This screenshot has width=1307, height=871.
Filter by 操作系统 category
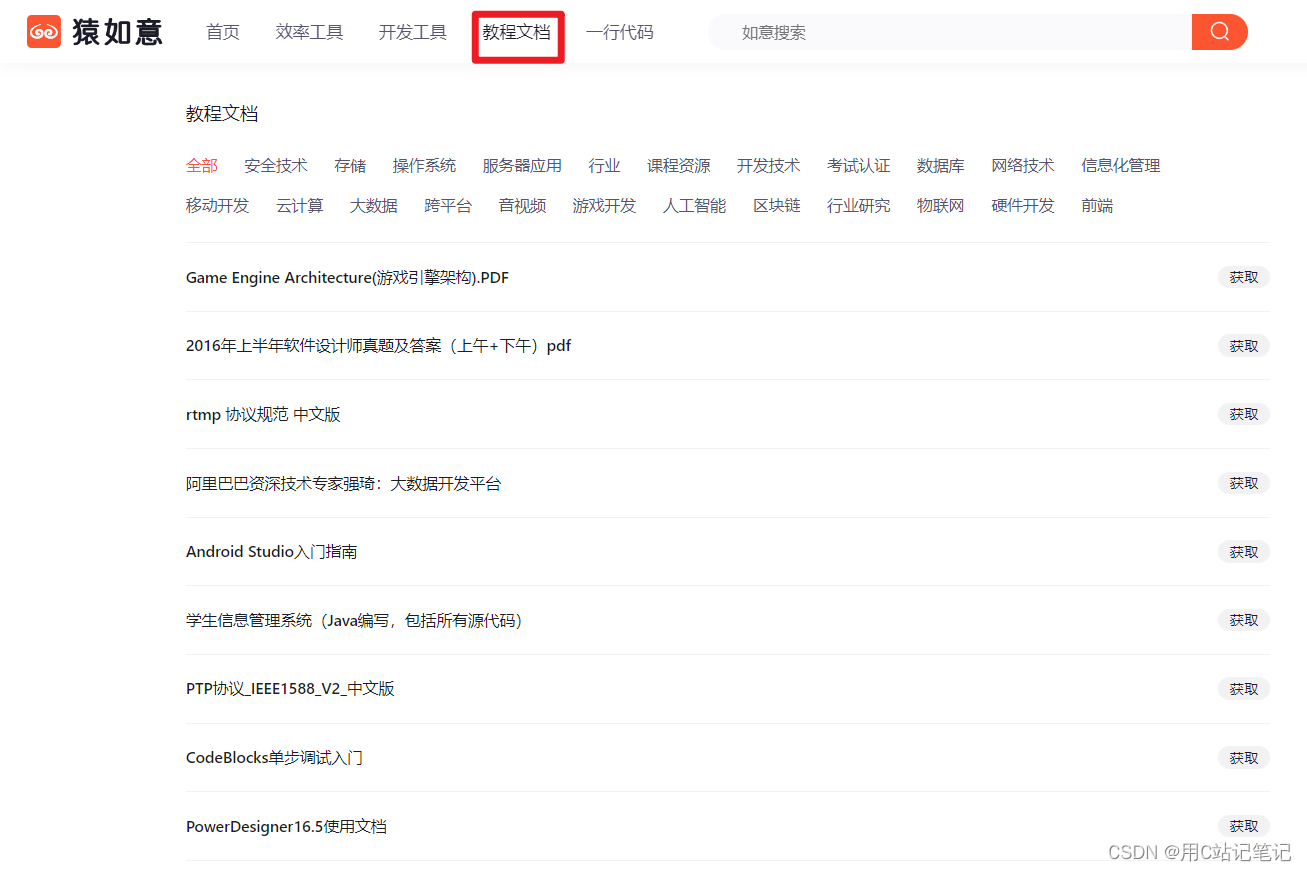tap(425, 166)
